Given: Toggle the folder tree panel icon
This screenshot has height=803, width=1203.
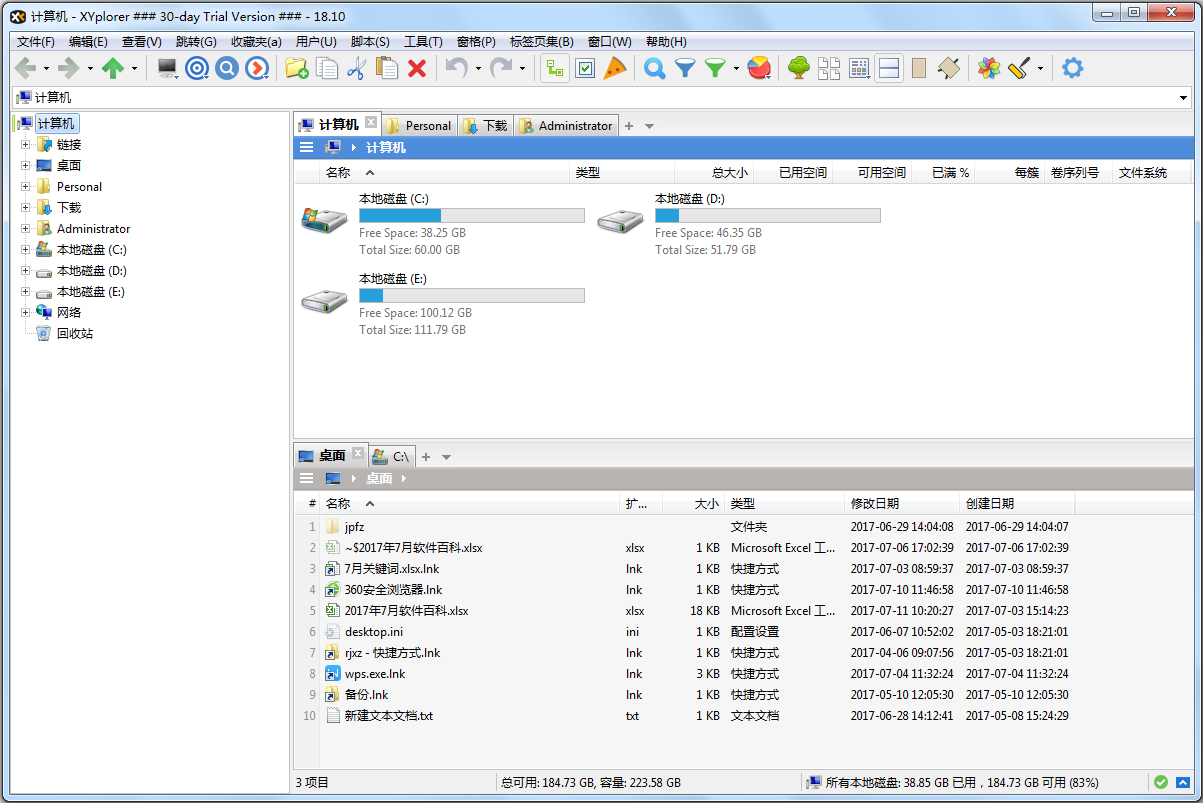Looking at the screenshot, I should coord(555,68).
